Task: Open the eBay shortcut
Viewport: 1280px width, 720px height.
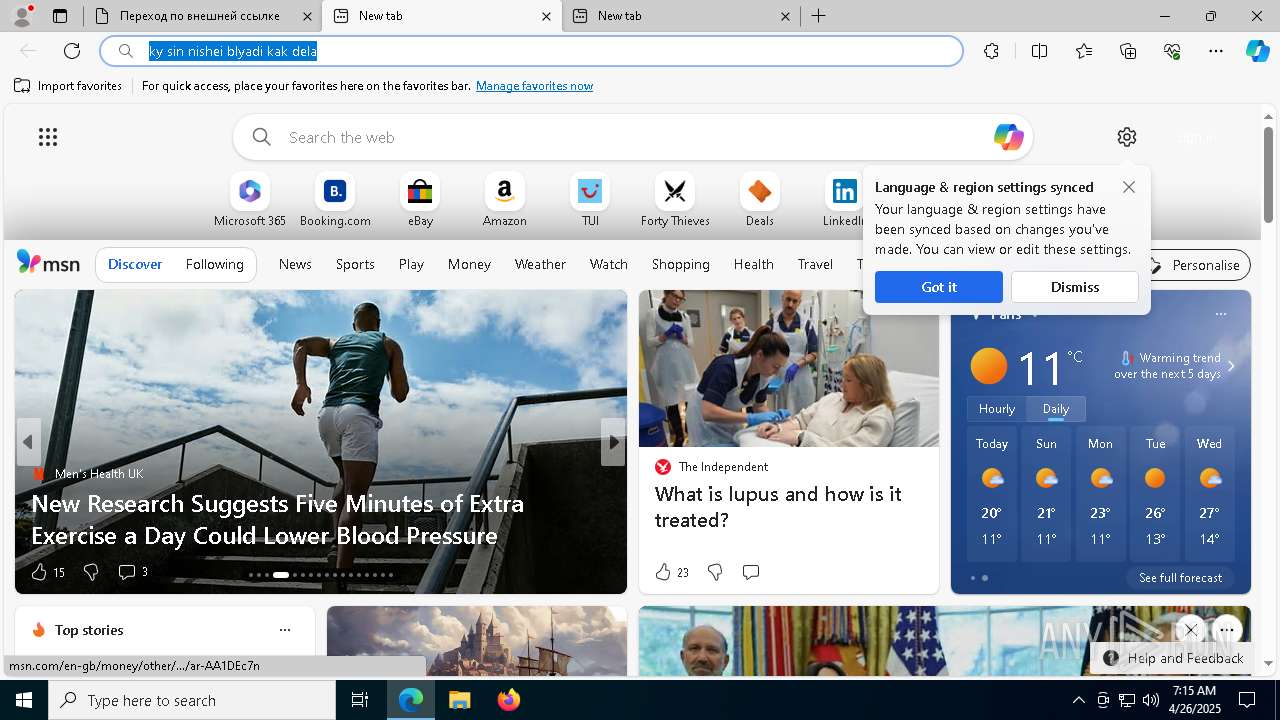Action: [420, 200]
